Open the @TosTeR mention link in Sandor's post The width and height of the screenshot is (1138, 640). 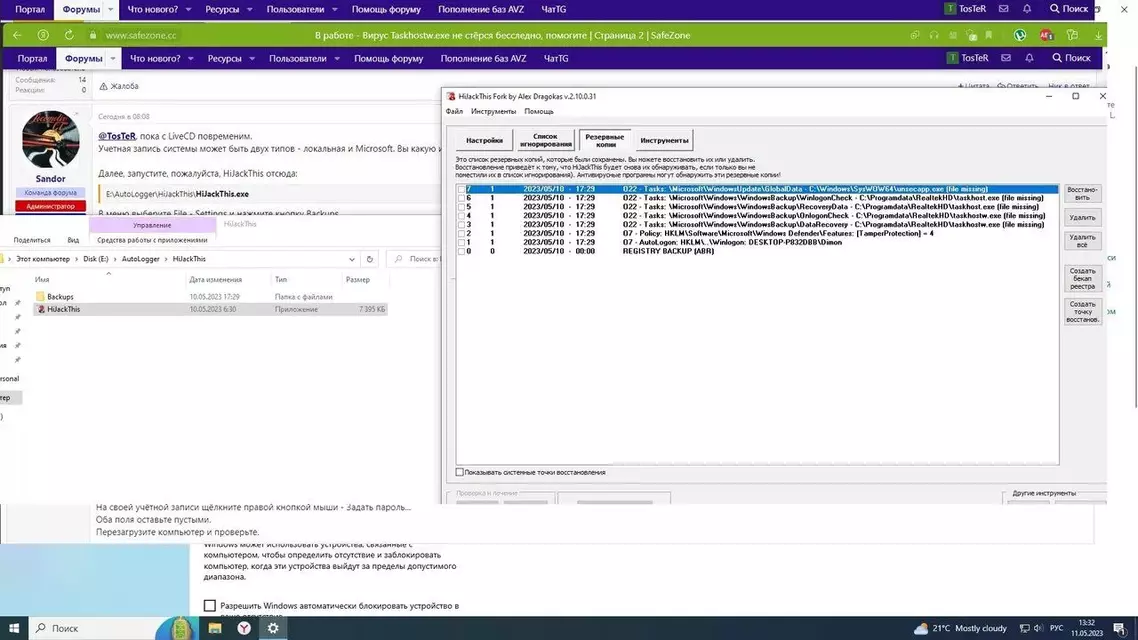tap(117, 136)
